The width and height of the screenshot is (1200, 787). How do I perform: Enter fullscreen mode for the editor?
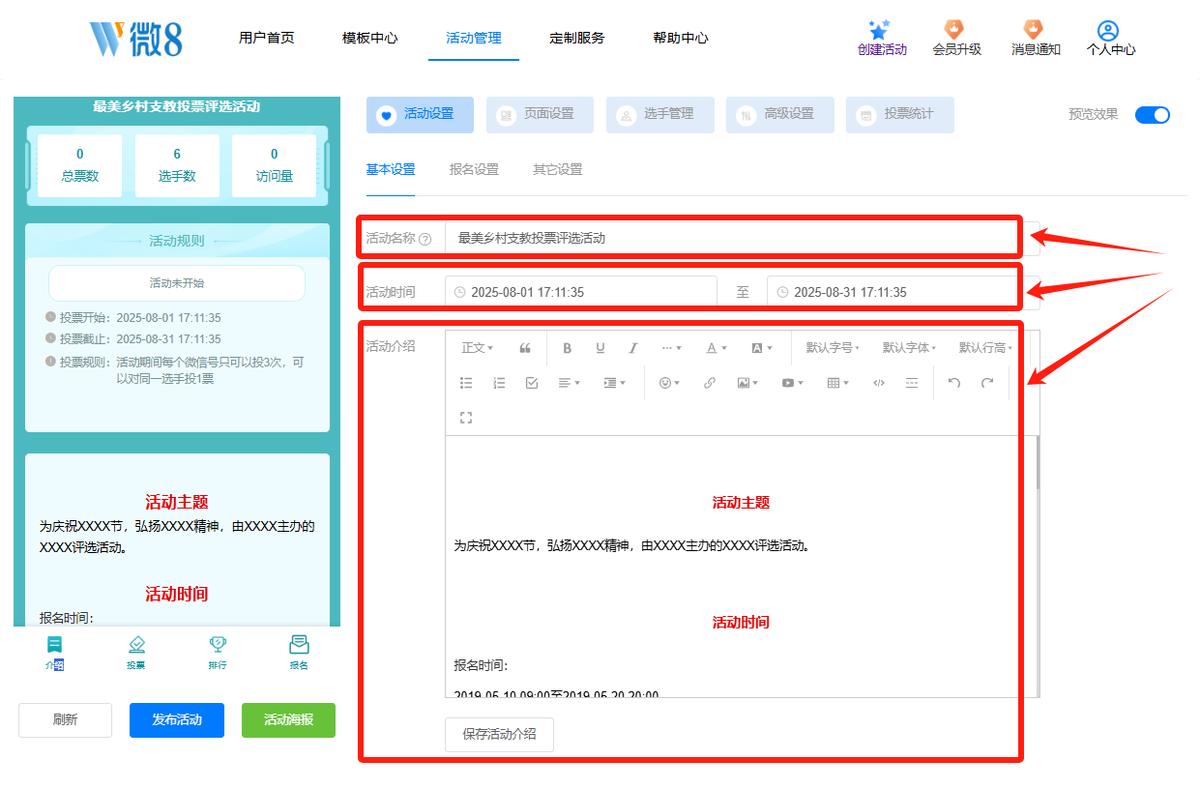pyautogui.click(x=466, y=418)
